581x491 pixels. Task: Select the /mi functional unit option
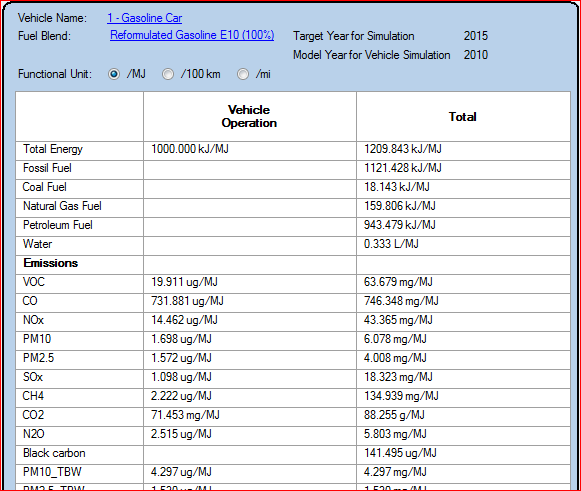243,74
